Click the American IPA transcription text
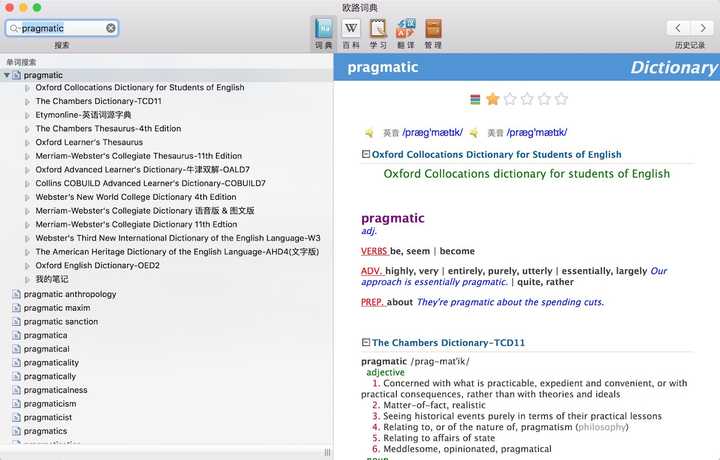The width and height of the screenshot is (720, 460). (x=537, y=133)
